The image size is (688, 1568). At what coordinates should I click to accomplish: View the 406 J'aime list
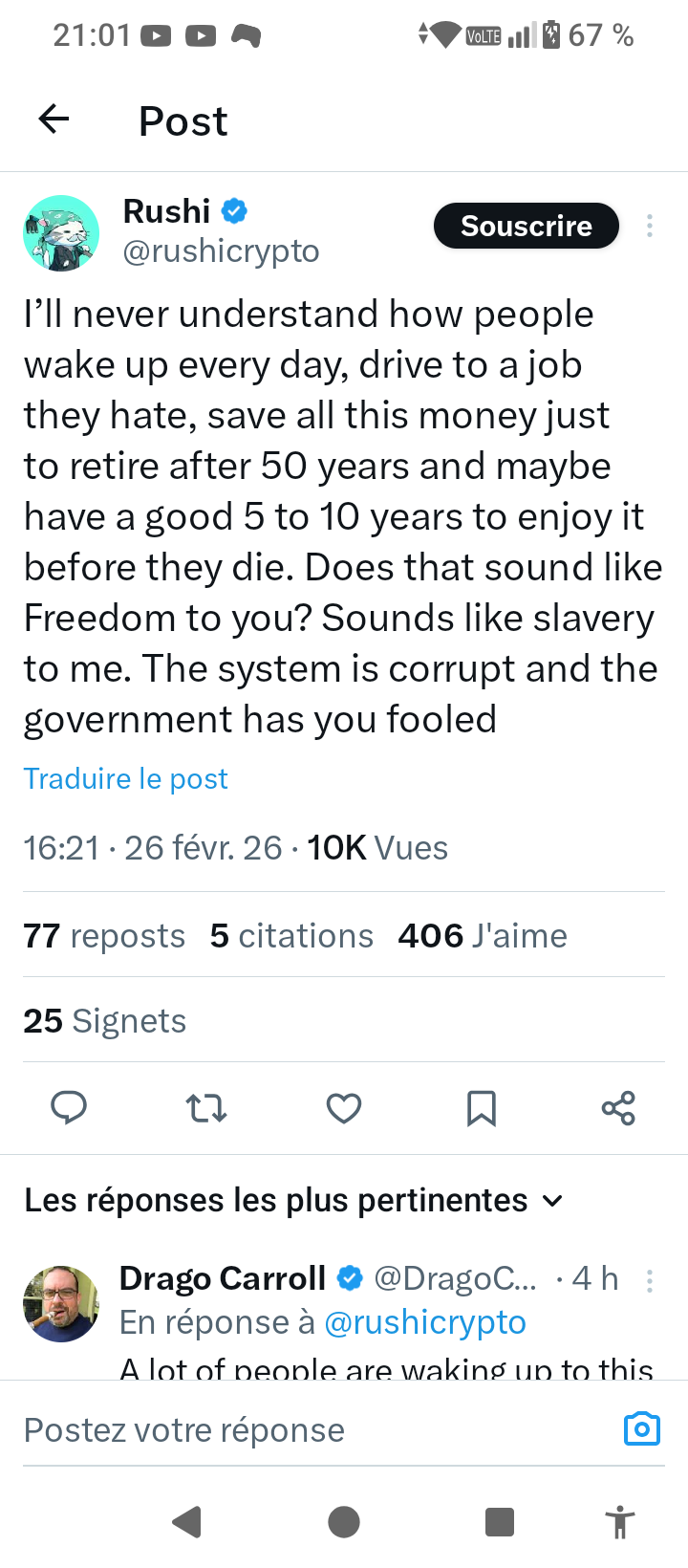(482, 935)
